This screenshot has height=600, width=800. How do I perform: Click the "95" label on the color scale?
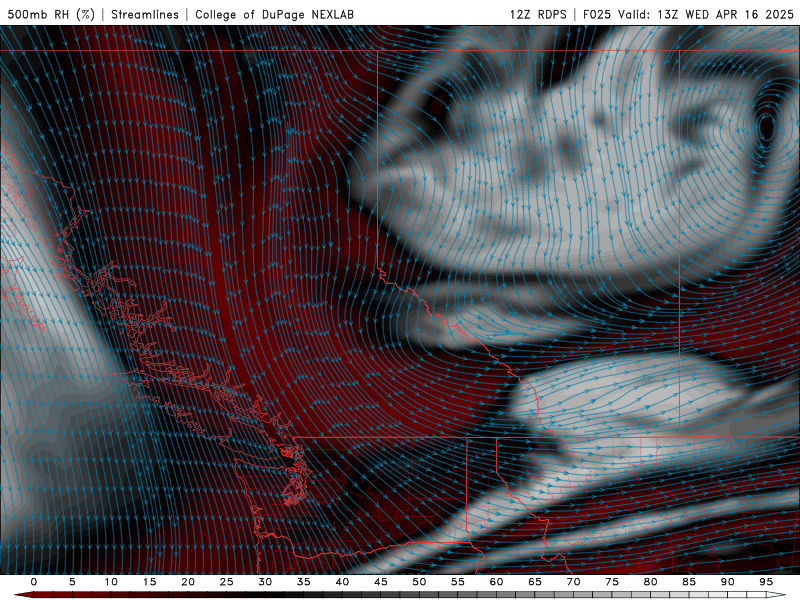pos(766,582)
